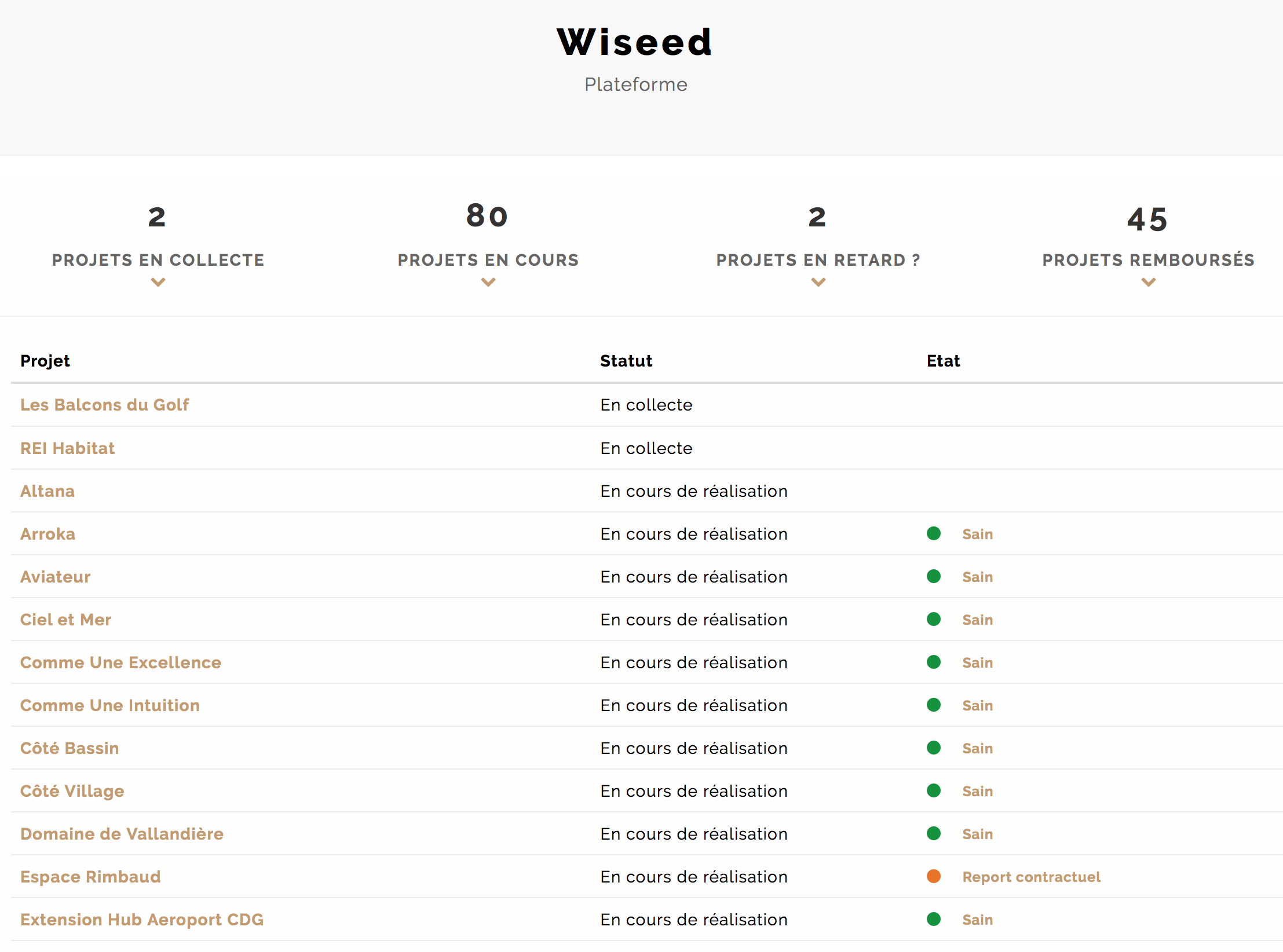Click En cours de réalisation status of Espace Rimbaud
This screenshot has width=1283, height=952.
[x=694, y=877]
